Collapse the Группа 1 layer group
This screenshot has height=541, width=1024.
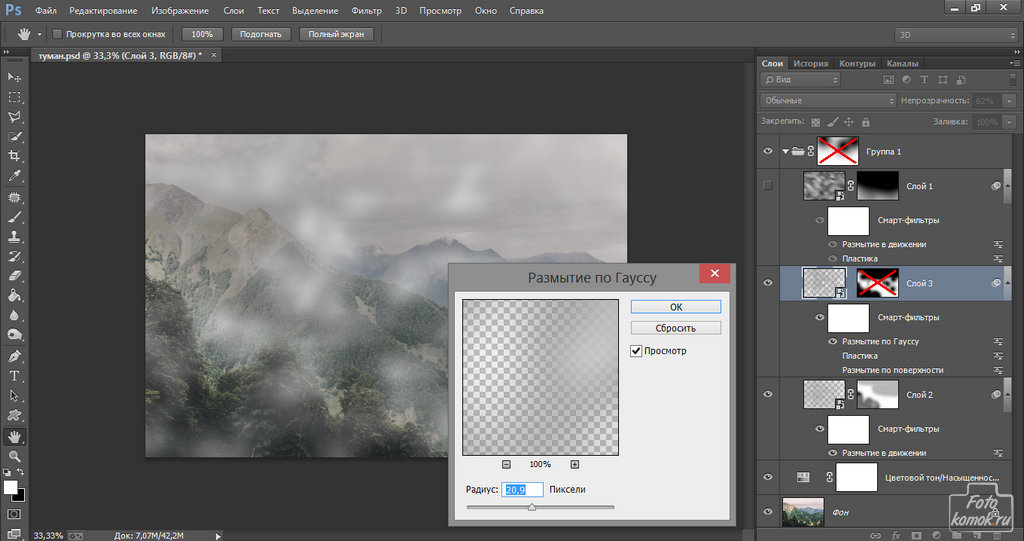[x=785, y=151]
